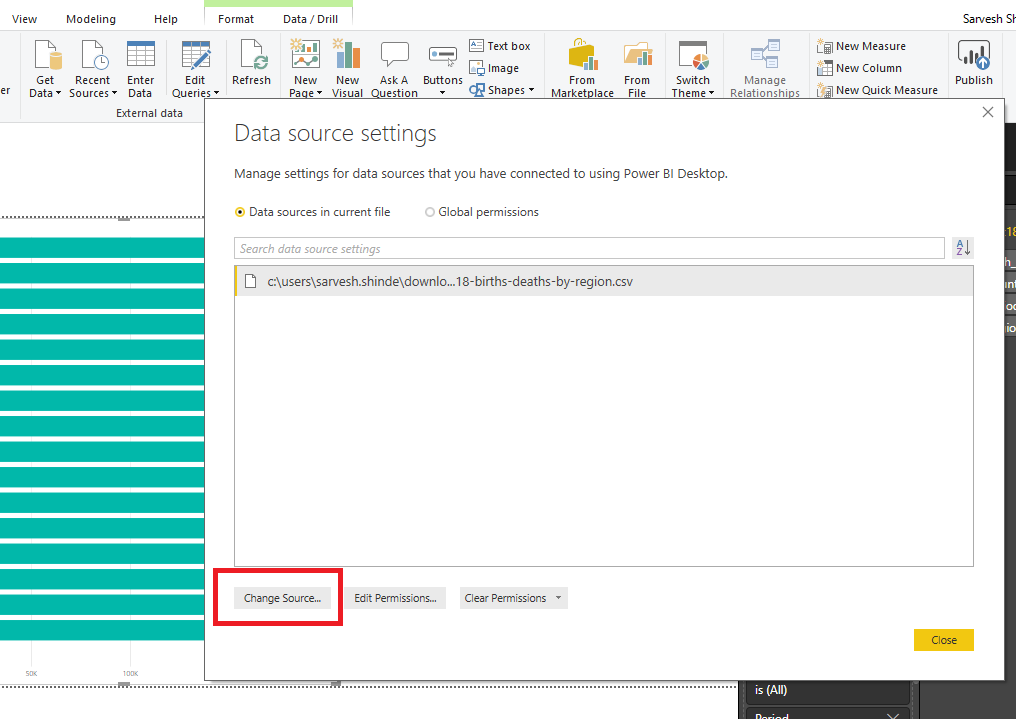
Task: Switch to Global permissions
Action: (429, 212)
